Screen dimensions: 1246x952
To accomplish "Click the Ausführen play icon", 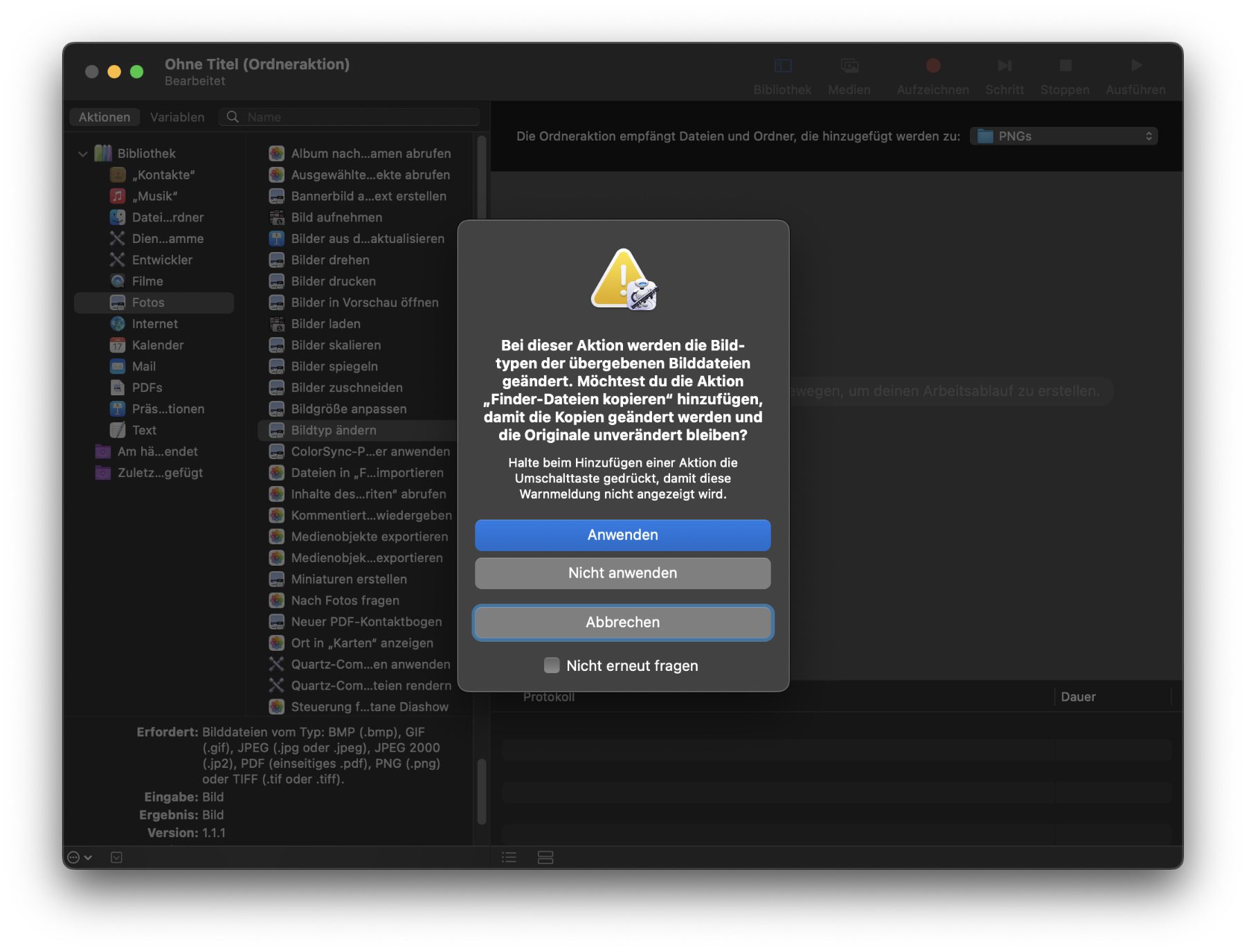I will click(x=1135, y=66).
